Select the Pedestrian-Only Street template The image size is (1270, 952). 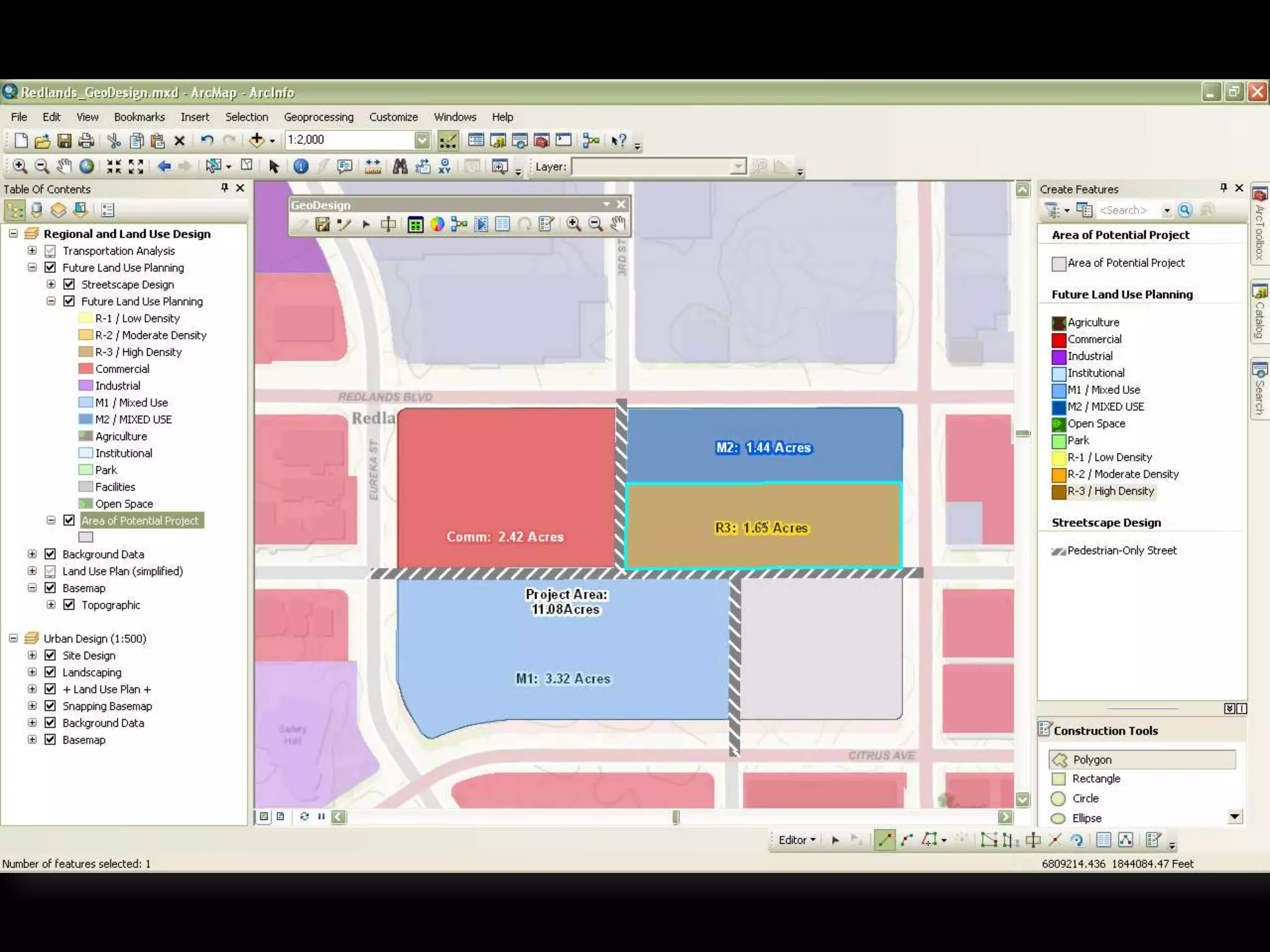(x=1121, y=550)
